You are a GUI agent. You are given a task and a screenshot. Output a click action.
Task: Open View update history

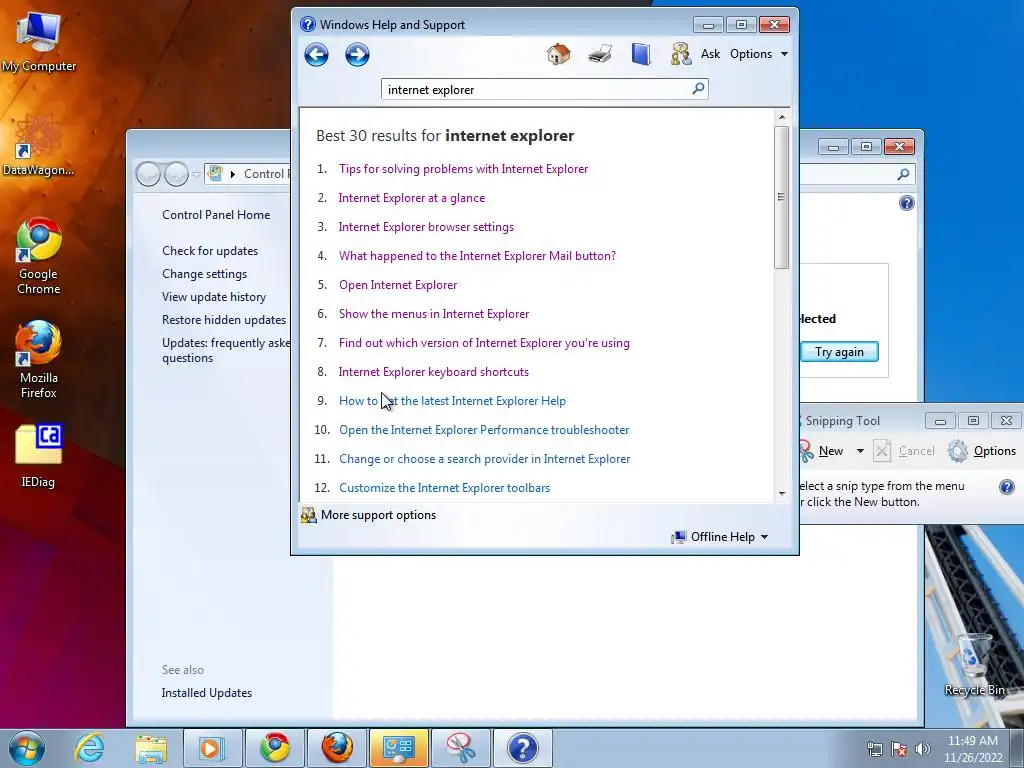pyautogui.click(x=214, y=297)
